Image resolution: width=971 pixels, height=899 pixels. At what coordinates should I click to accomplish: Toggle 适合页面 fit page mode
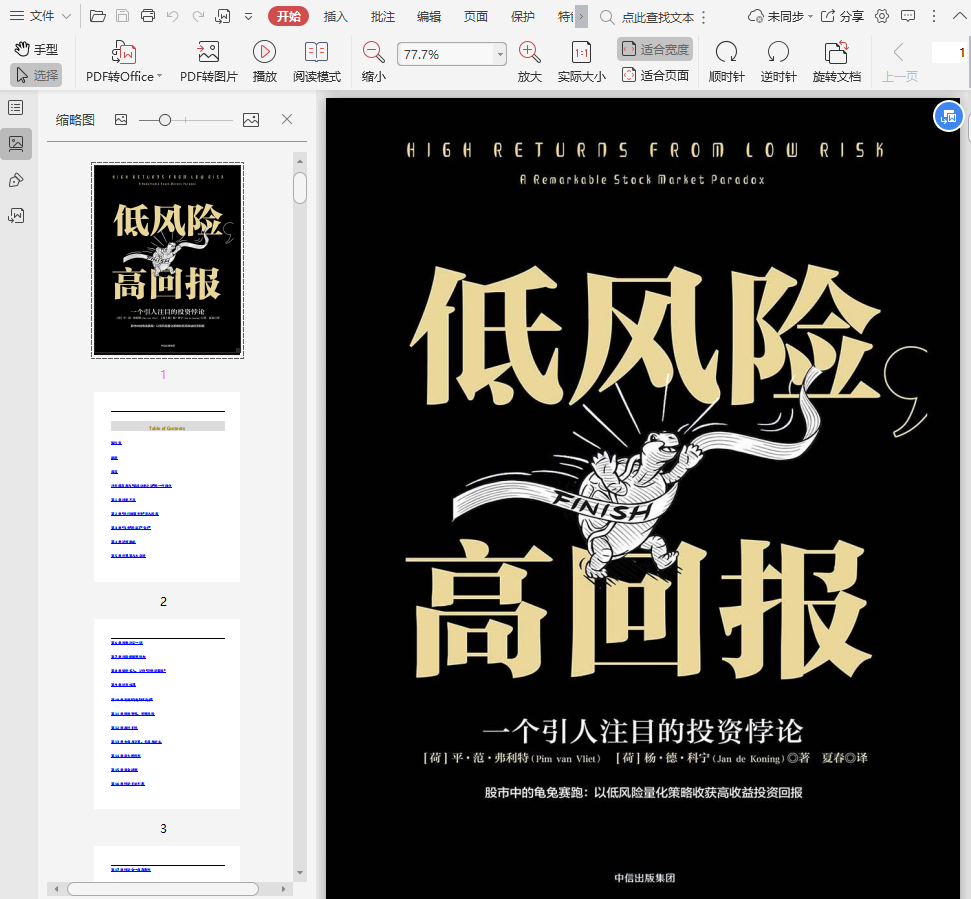point(655,75)
